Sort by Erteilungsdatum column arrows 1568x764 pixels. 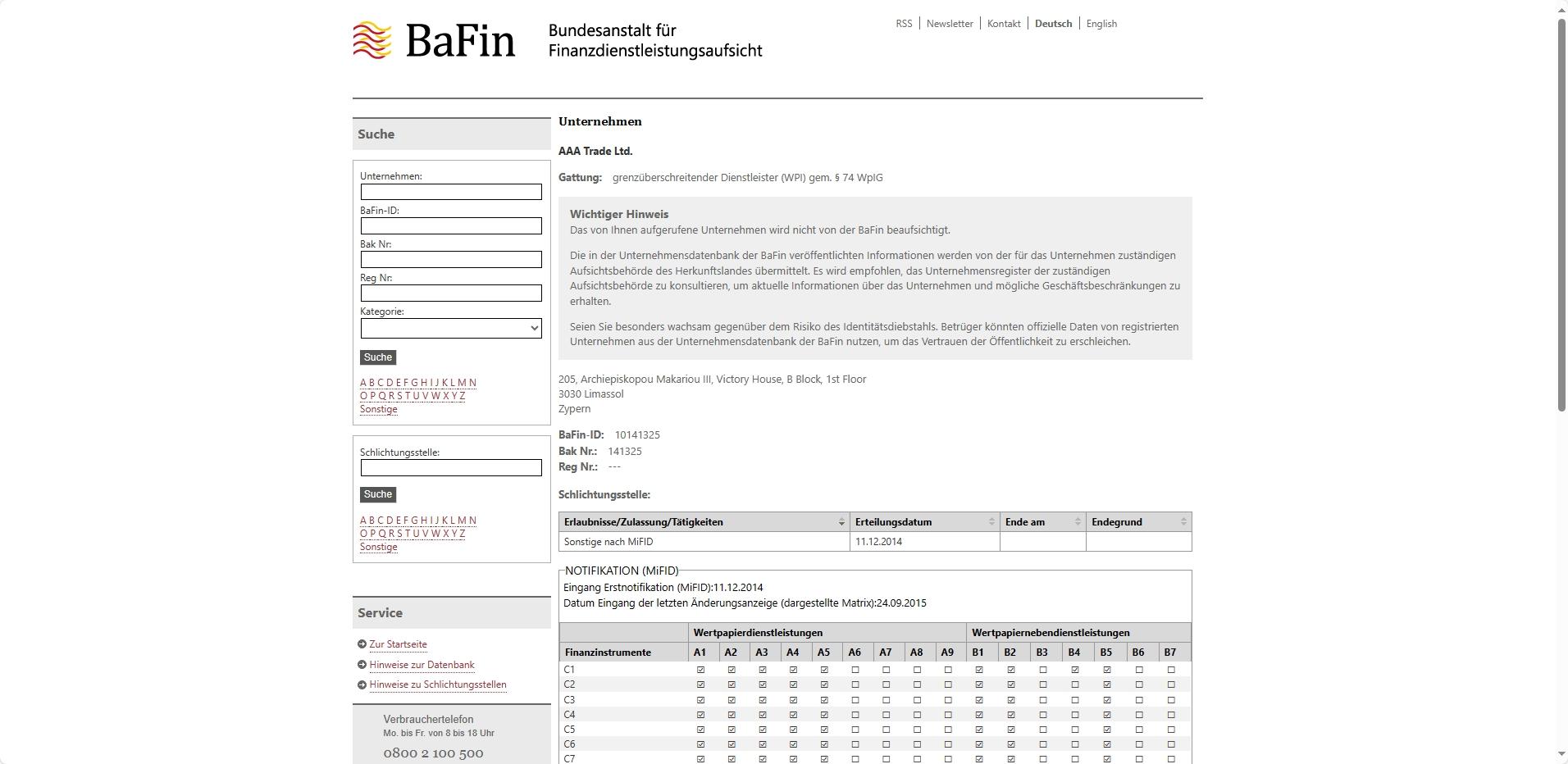(991, 522)
